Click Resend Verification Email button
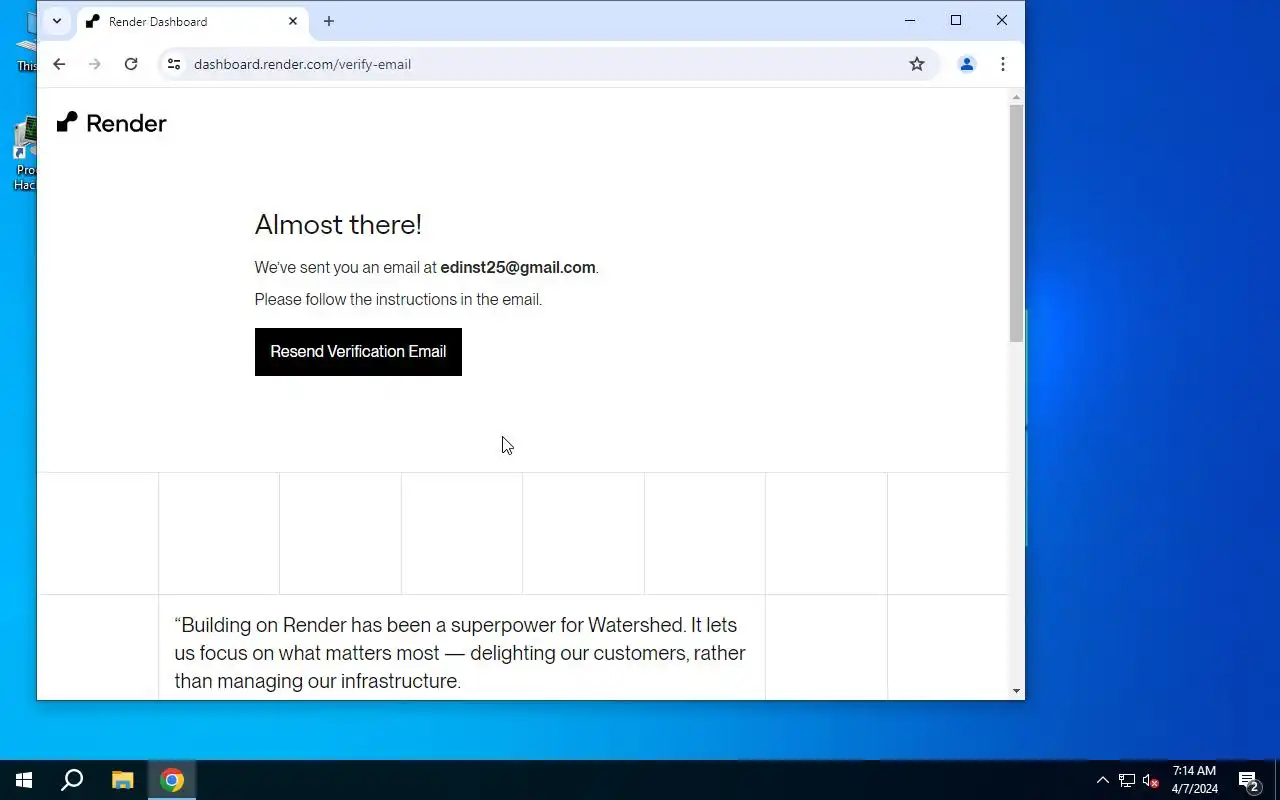The height and width of the screenshot is (800, 1280). point(358,352)
